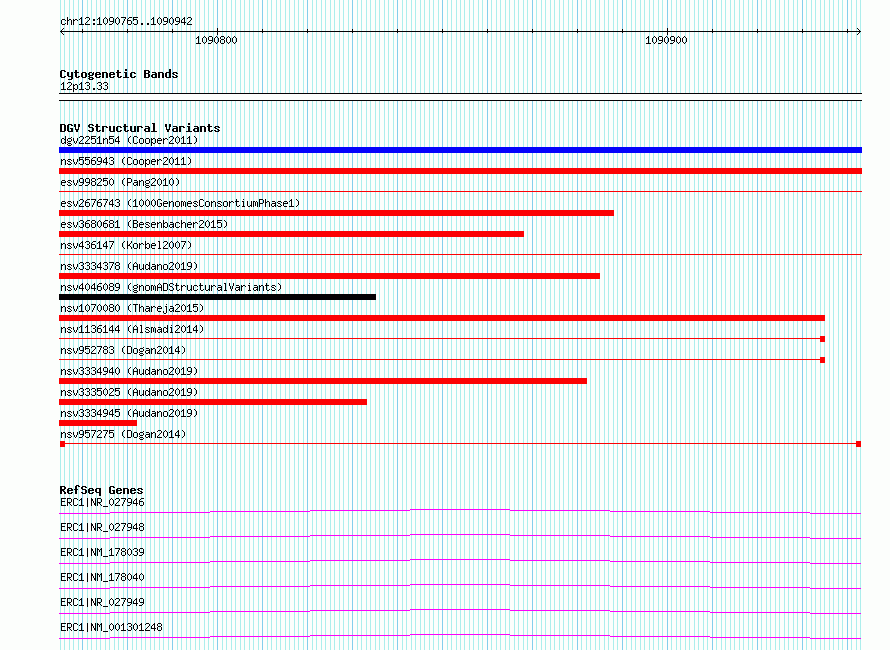
Task: Open the DGV Structural Variants track title
Action: (x=140, y=128)
